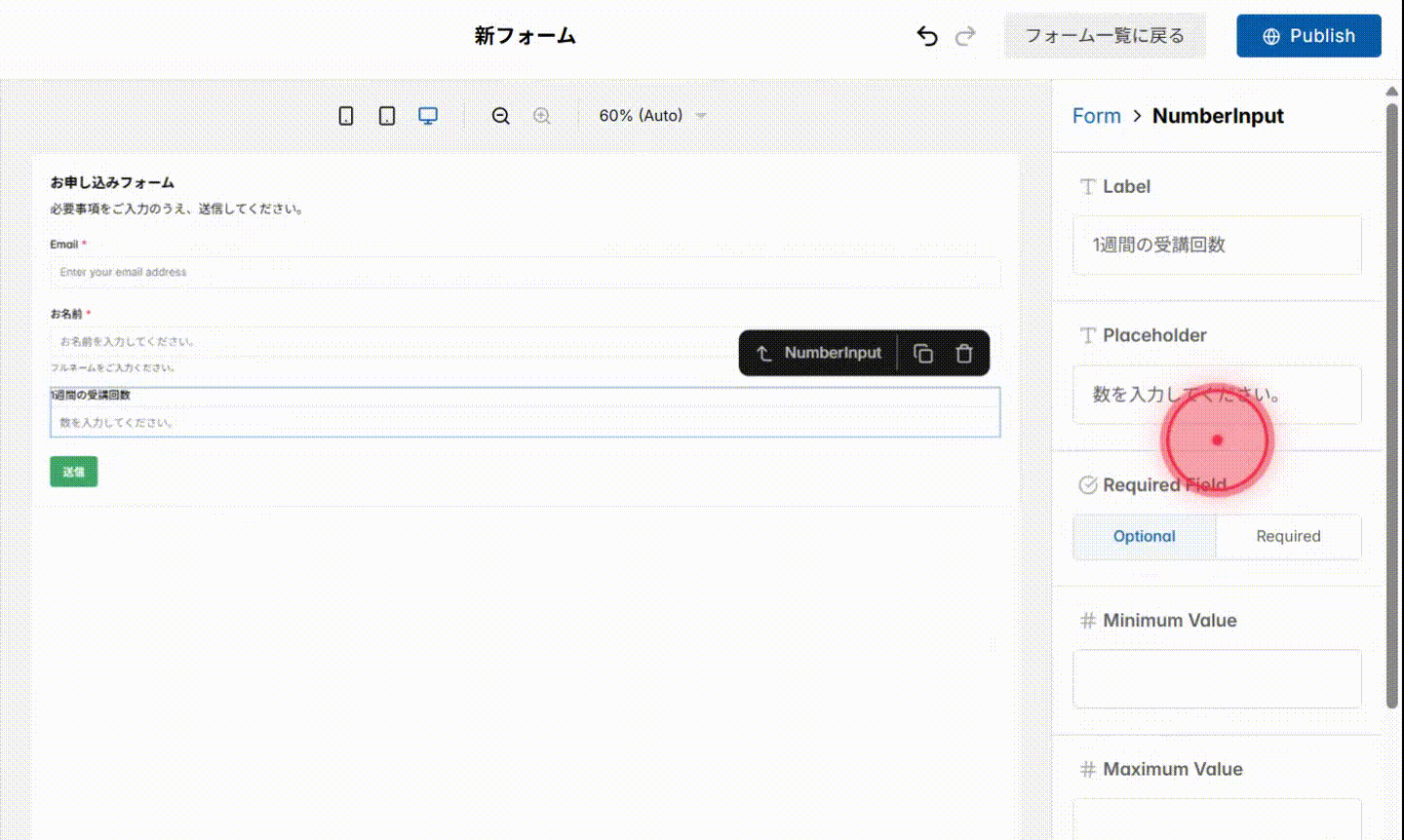Click the Publish button
The width and height of the screenshot is (1404, 840).
tap(1308, 35)
